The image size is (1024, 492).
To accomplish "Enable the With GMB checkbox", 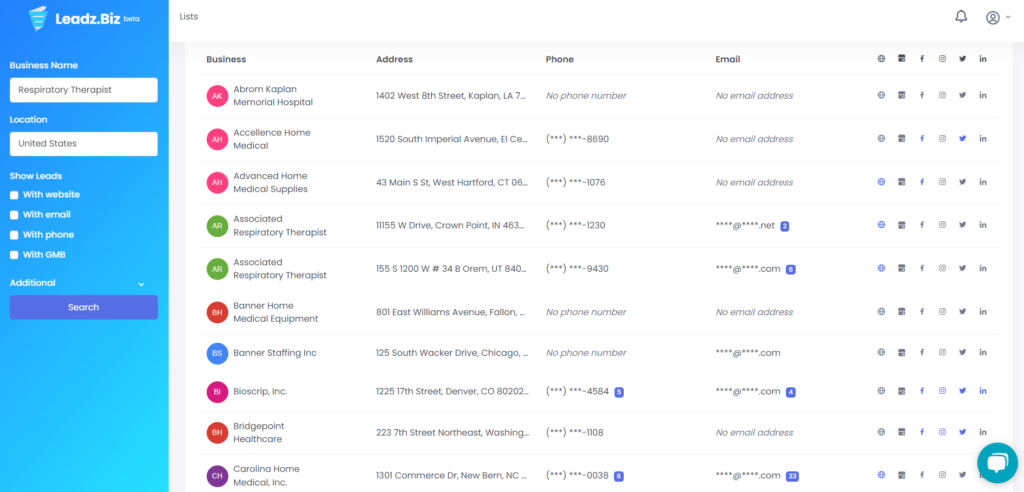I will coord(14,255).
